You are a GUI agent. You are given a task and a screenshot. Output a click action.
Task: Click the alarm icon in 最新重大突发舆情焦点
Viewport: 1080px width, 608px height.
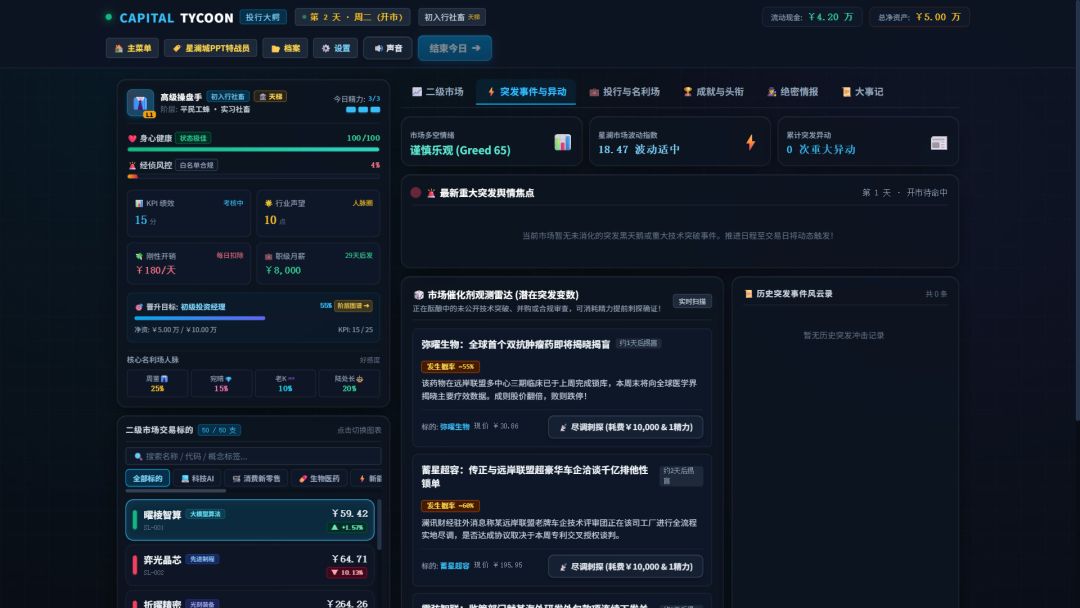coord(431,193)
